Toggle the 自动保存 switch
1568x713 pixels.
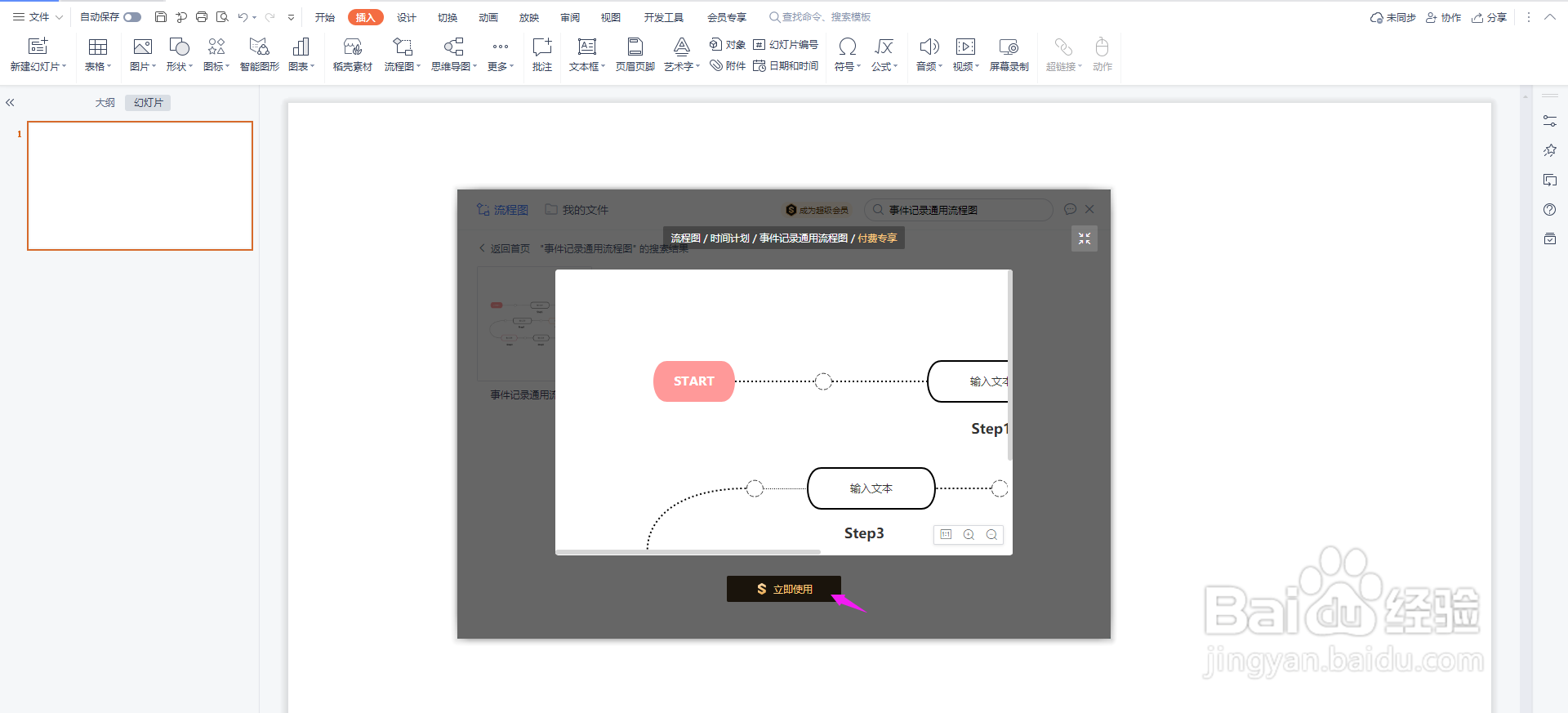(132, 17)
